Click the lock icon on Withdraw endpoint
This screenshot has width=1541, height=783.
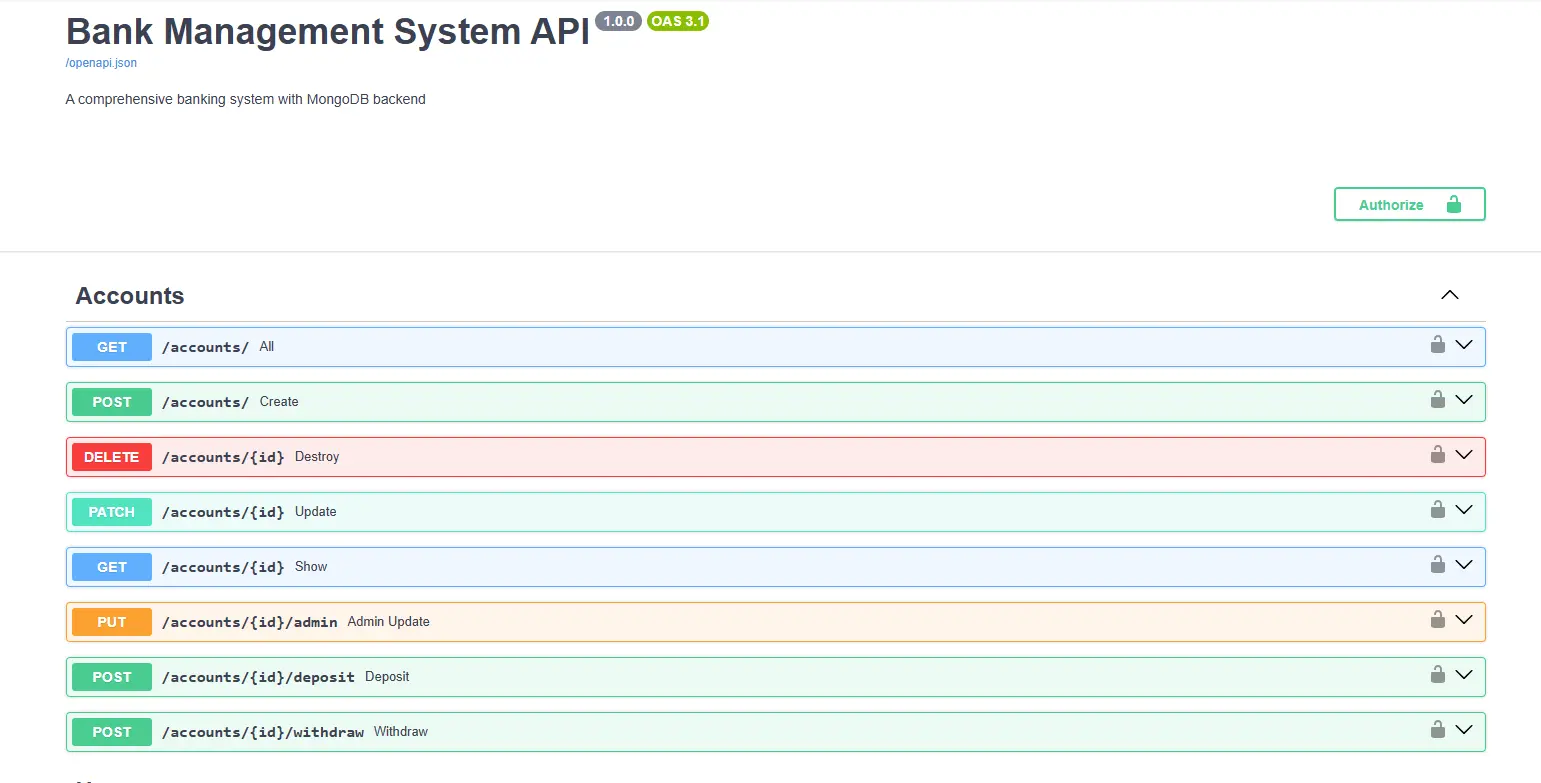[1437, 729]
